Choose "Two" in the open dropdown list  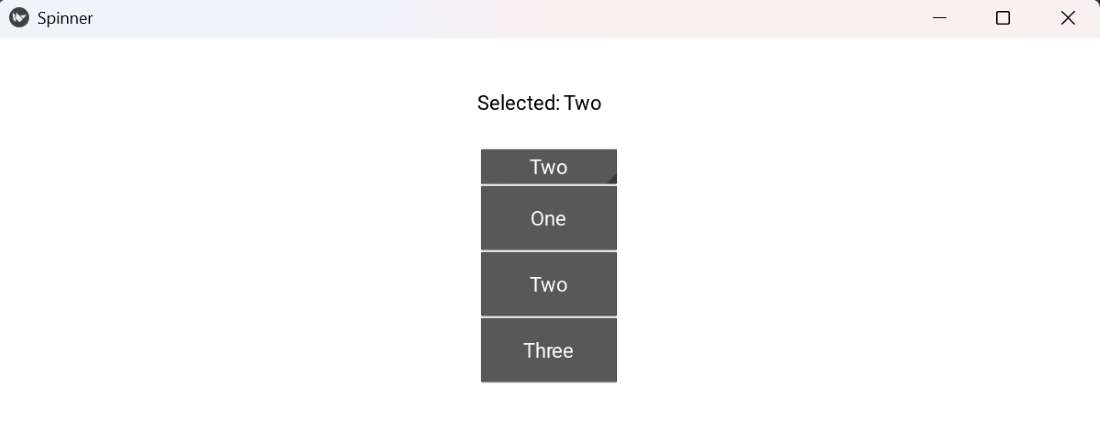click(548, 284)
